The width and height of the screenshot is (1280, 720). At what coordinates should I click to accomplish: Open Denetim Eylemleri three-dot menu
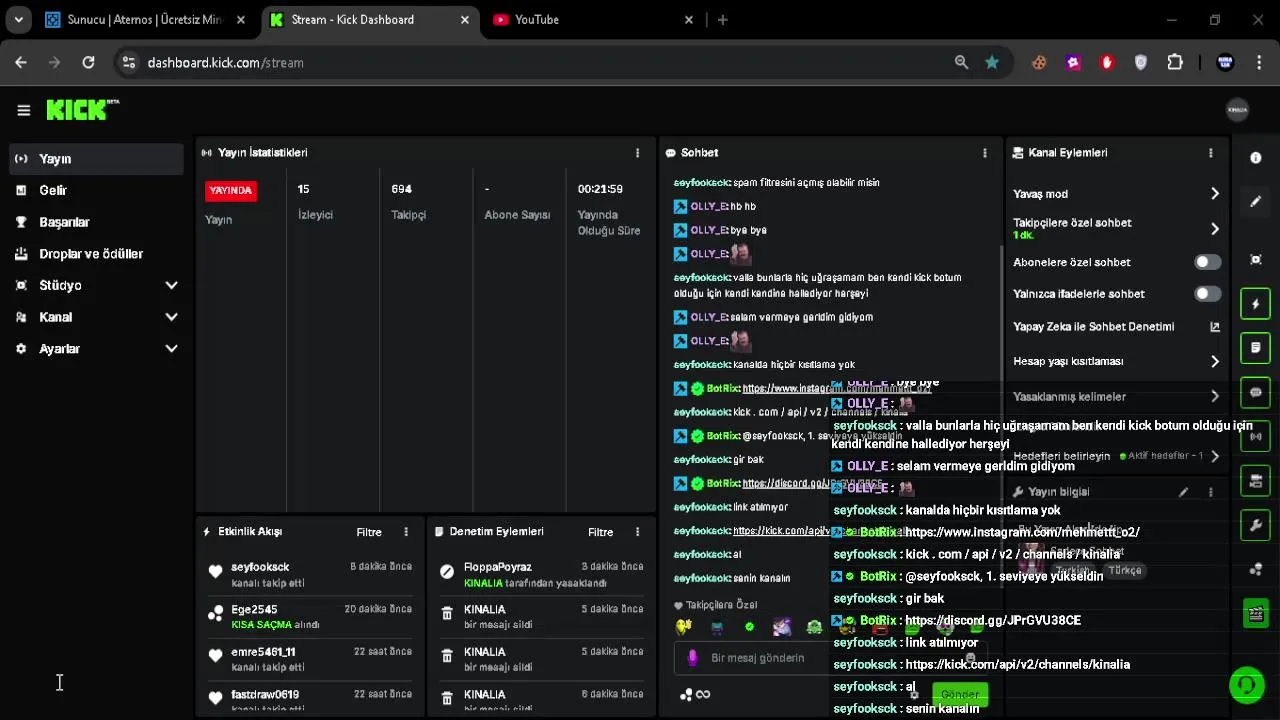click(x=637, y=532)
